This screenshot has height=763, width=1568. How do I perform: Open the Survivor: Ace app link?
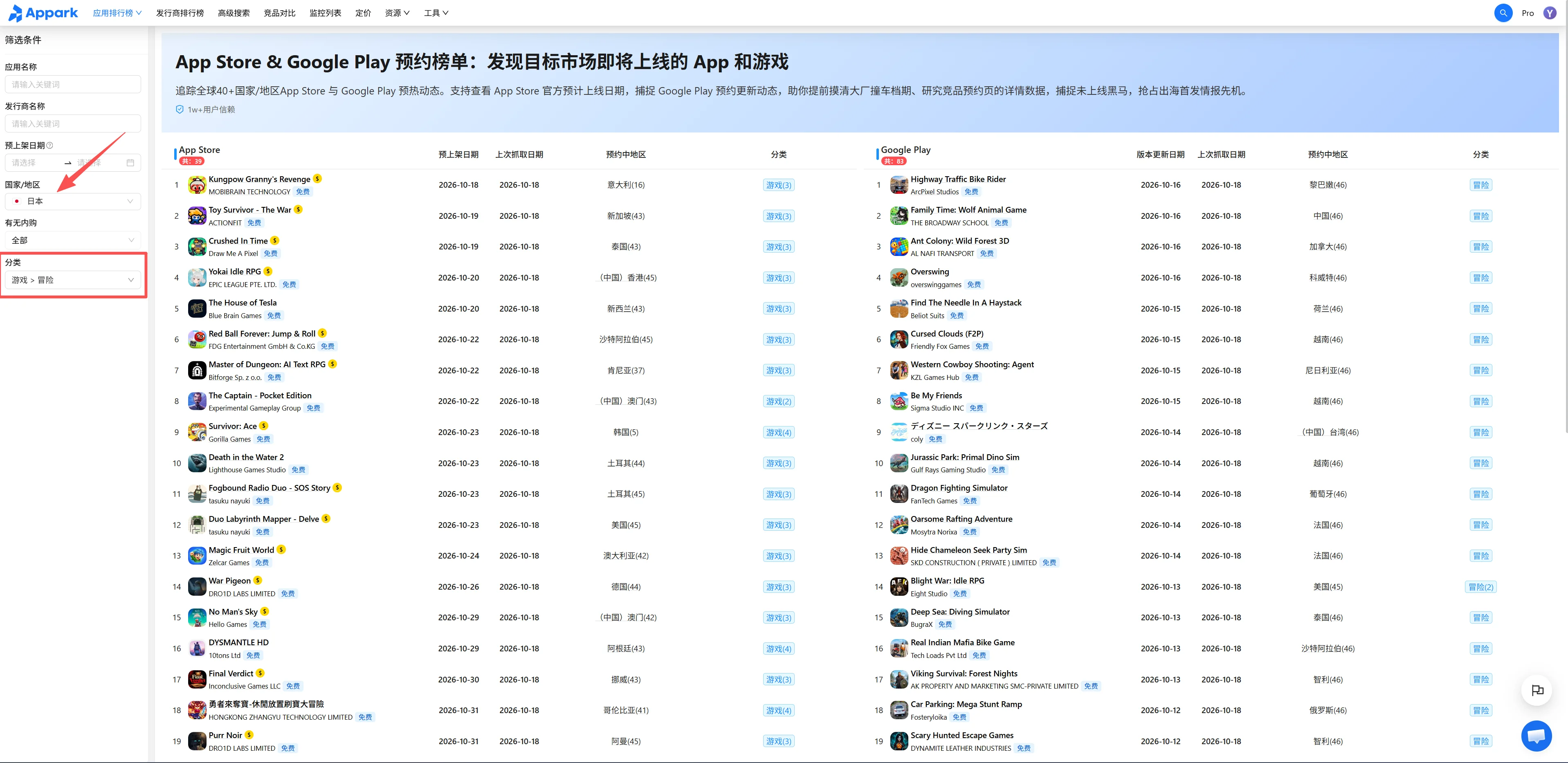click(x=233, y=426)
